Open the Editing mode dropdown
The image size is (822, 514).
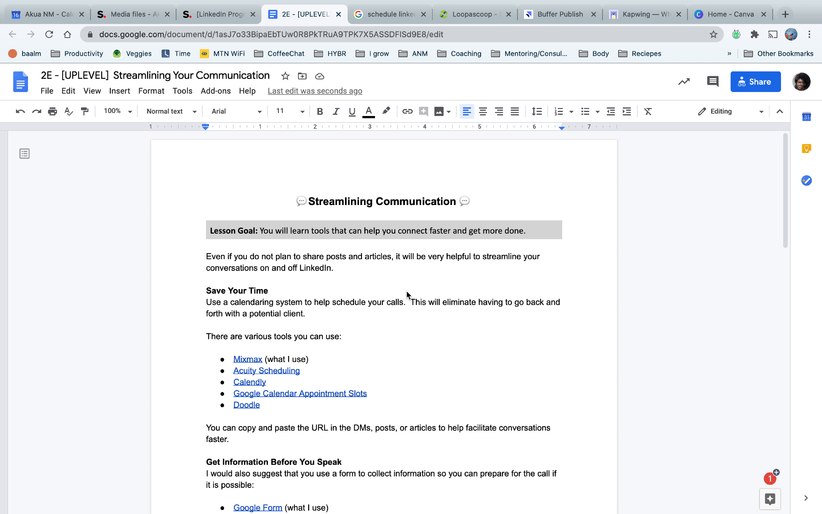click(x=730, y=111)
